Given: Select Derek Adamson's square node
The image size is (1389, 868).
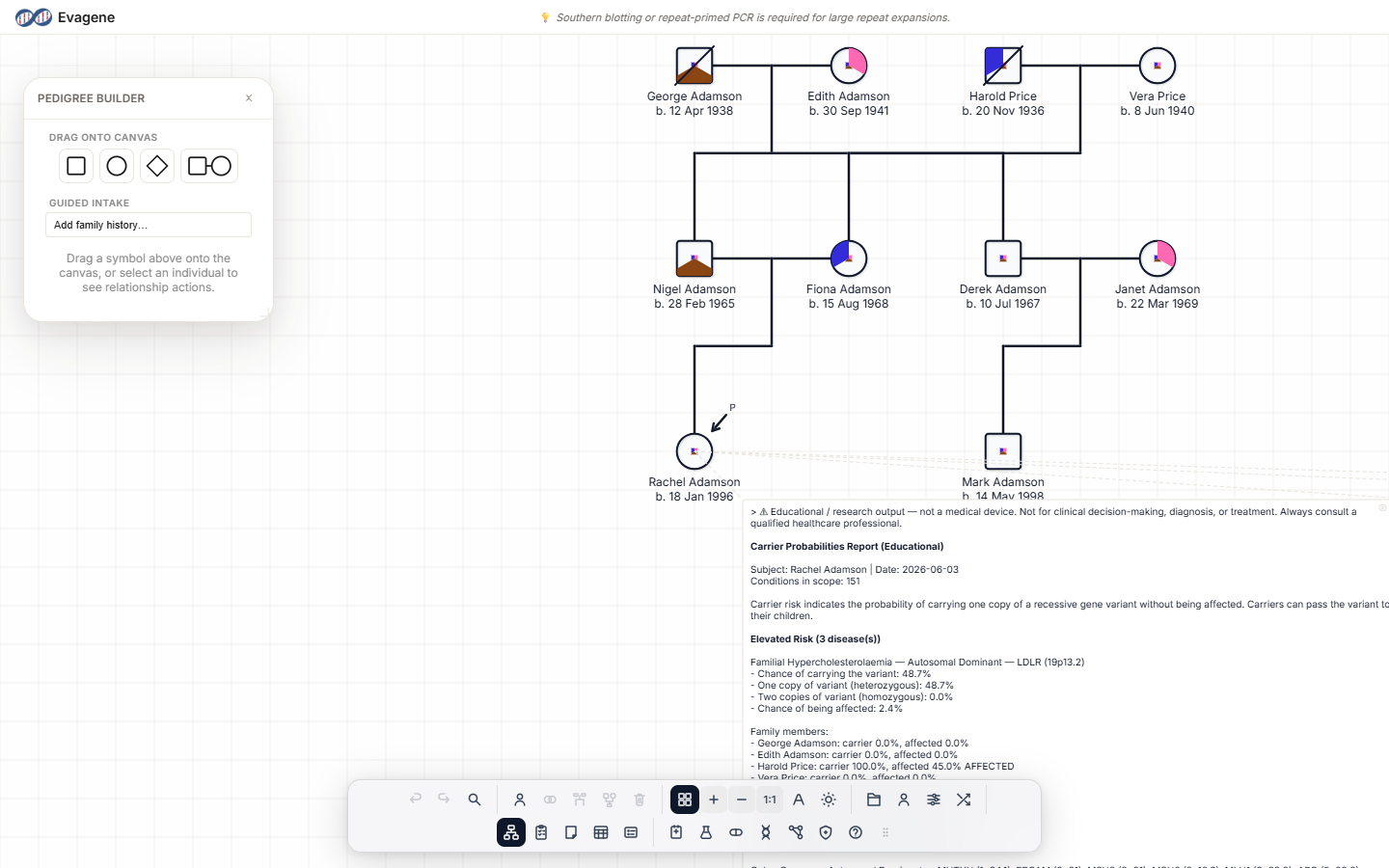Looking at the screenshot, I should pyautogui.click(x=1003, y=258).
